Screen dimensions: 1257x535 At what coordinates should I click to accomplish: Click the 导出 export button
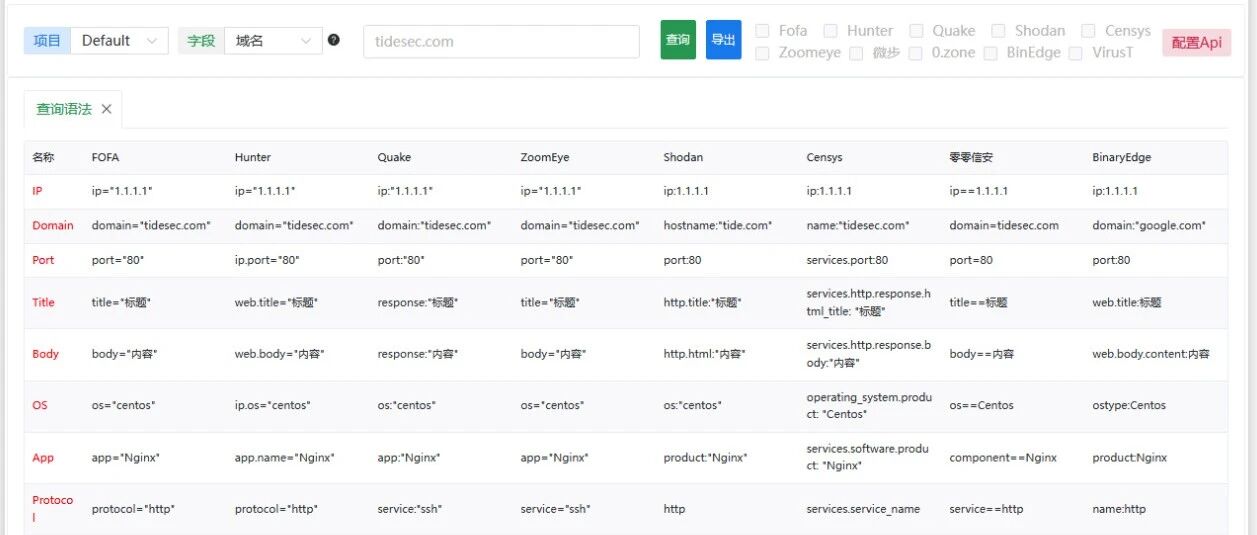724,40
